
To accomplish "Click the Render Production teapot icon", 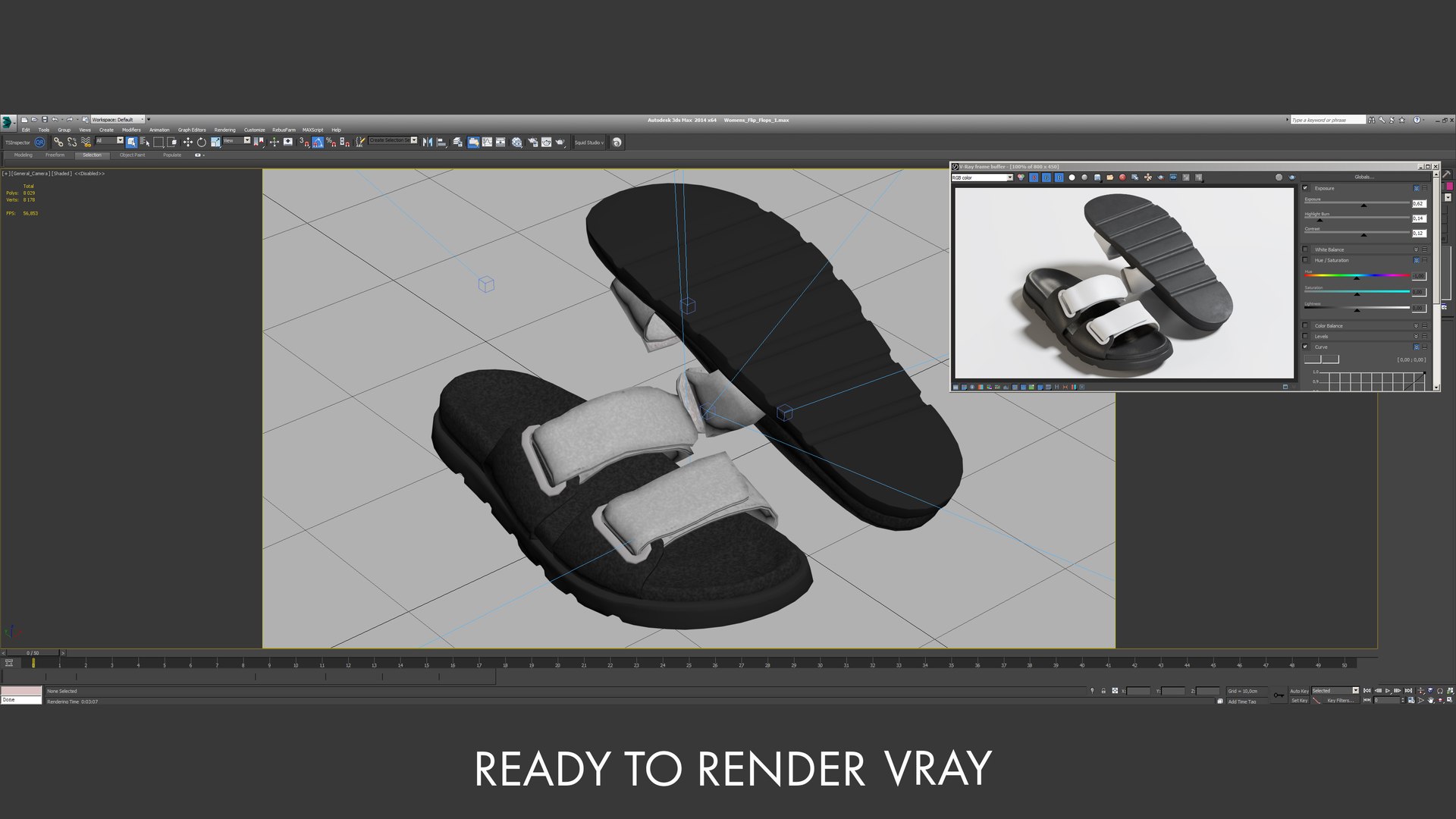I will click(560, 142).
